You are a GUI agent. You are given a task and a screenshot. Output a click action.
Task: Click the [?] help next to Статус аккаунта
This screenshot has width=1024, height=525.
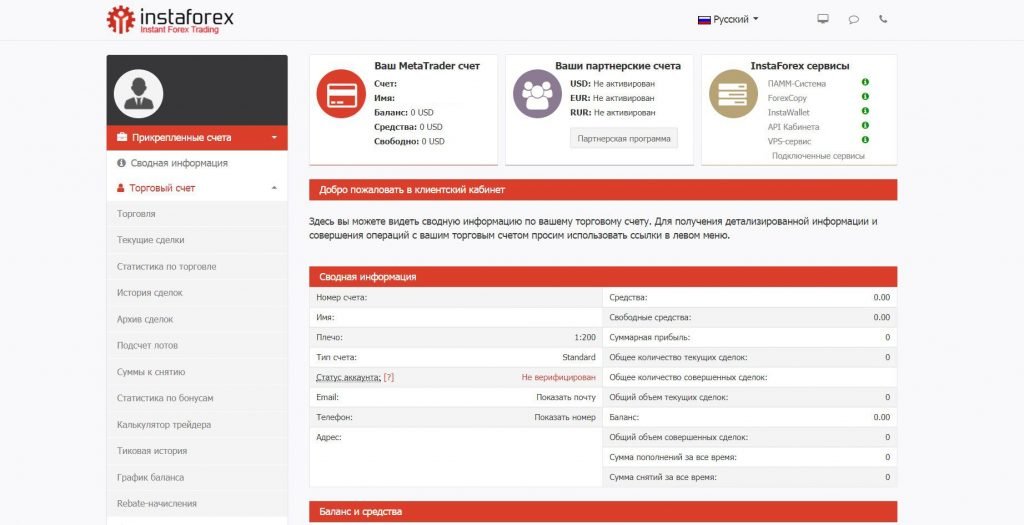coord(389,377)
